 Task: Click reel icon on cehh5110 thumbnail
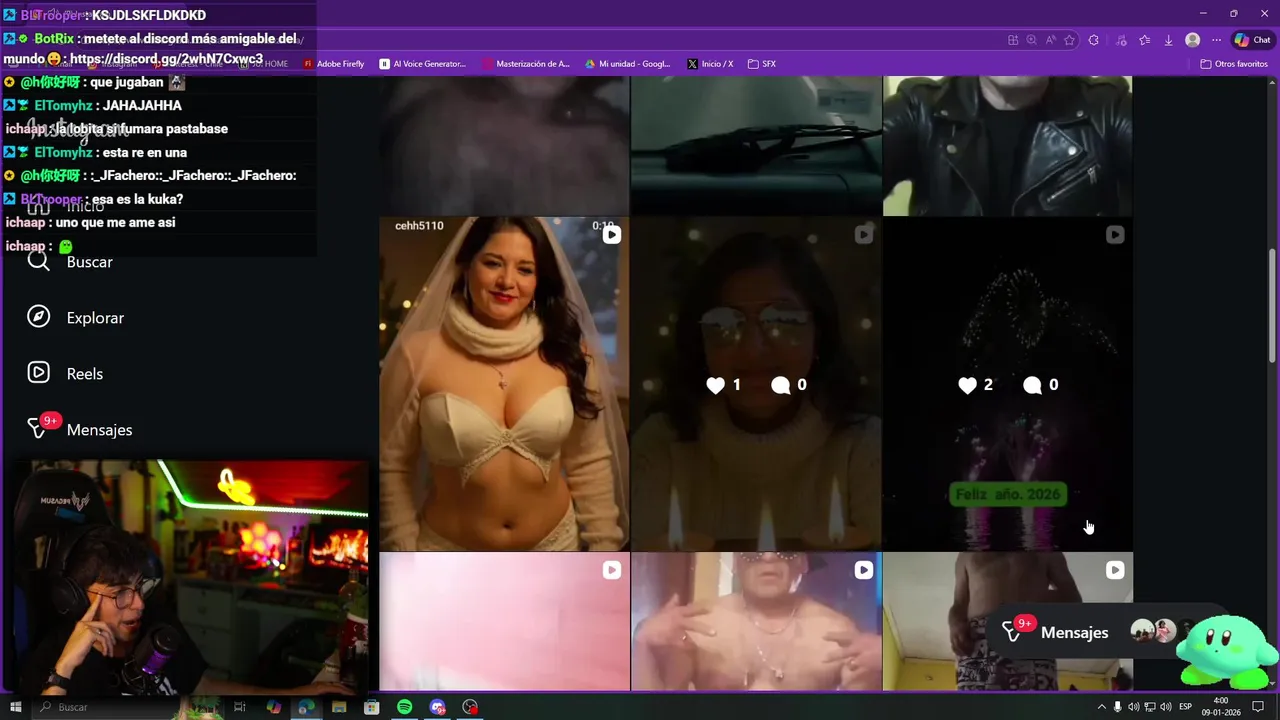click(x=611, y=235)
